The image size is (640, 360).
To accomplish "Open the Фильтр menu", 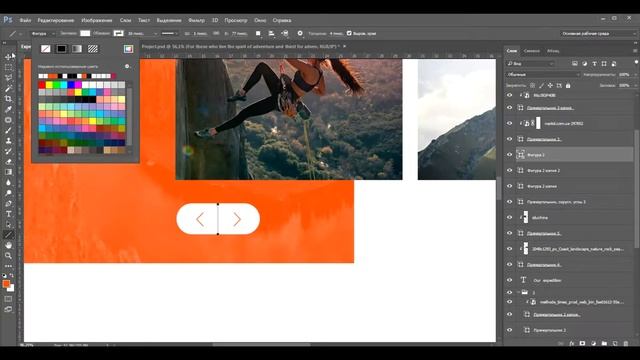I will click(196, 20).
